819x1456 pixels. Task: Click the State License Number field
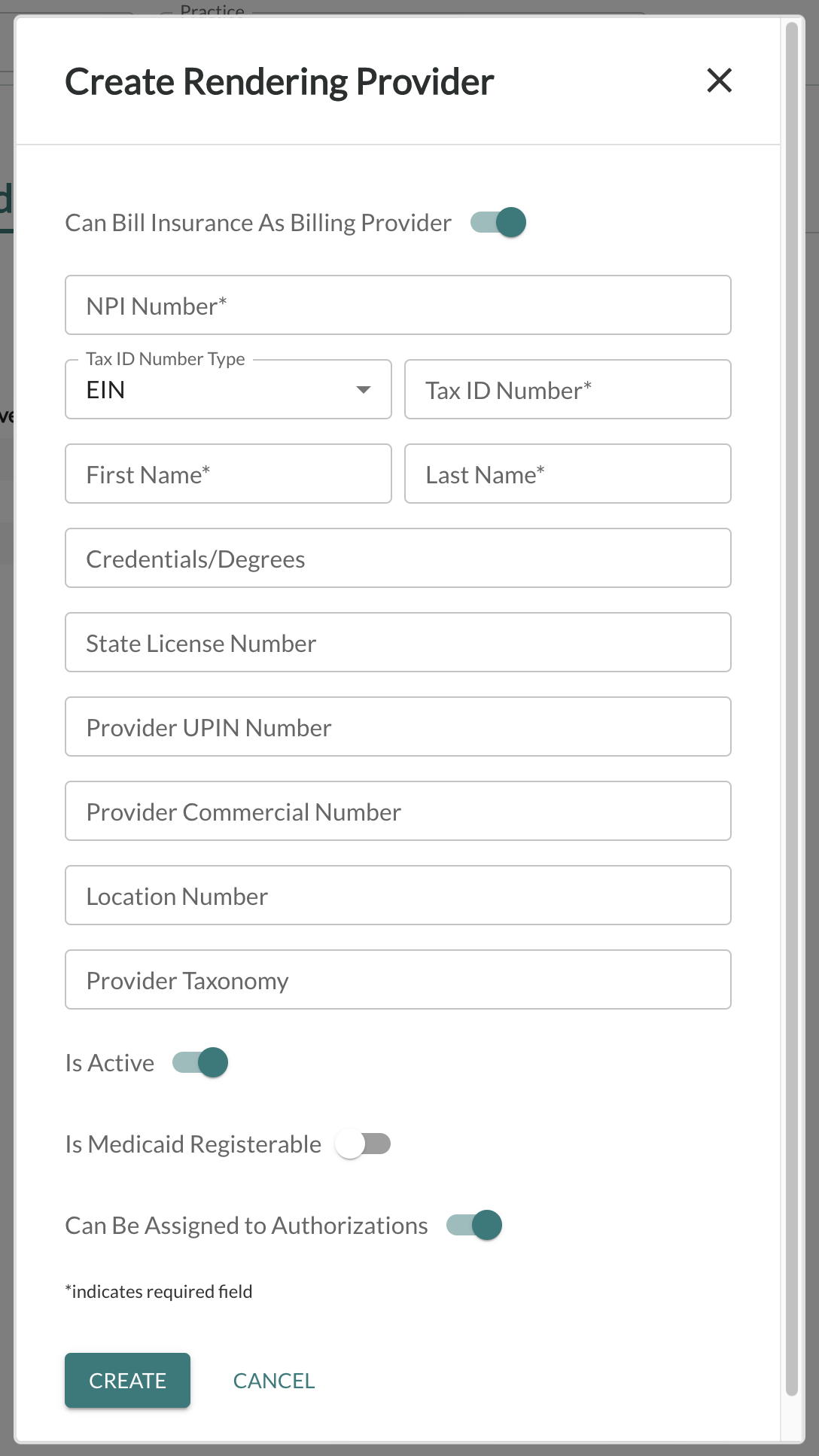point(398,642)
